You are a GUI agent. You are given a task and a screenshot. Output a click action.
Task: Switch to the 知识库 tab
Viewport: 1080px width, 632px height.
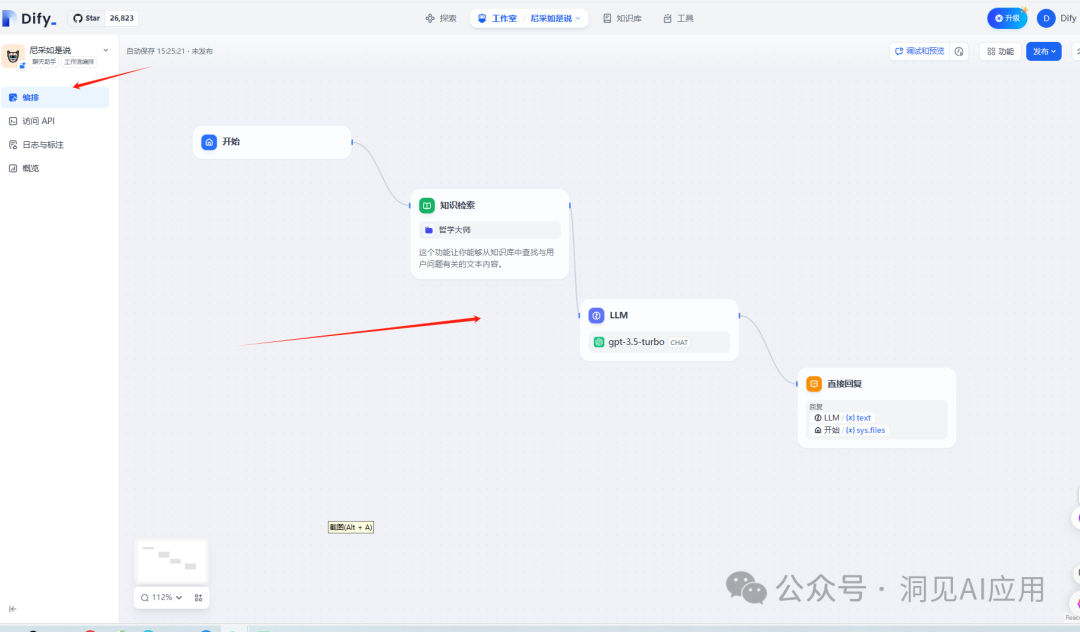tap(622, 18)
